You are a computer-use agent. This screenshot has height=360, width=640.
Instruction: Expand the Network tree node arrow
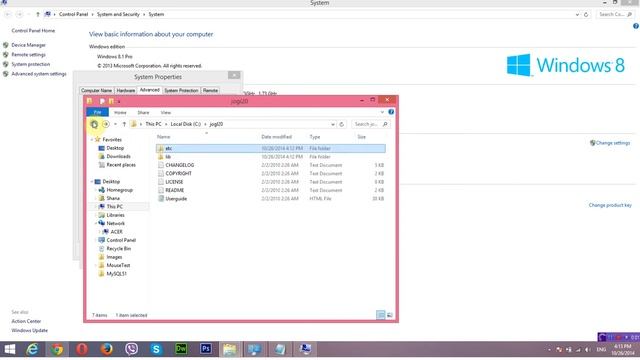coord(96,224)
